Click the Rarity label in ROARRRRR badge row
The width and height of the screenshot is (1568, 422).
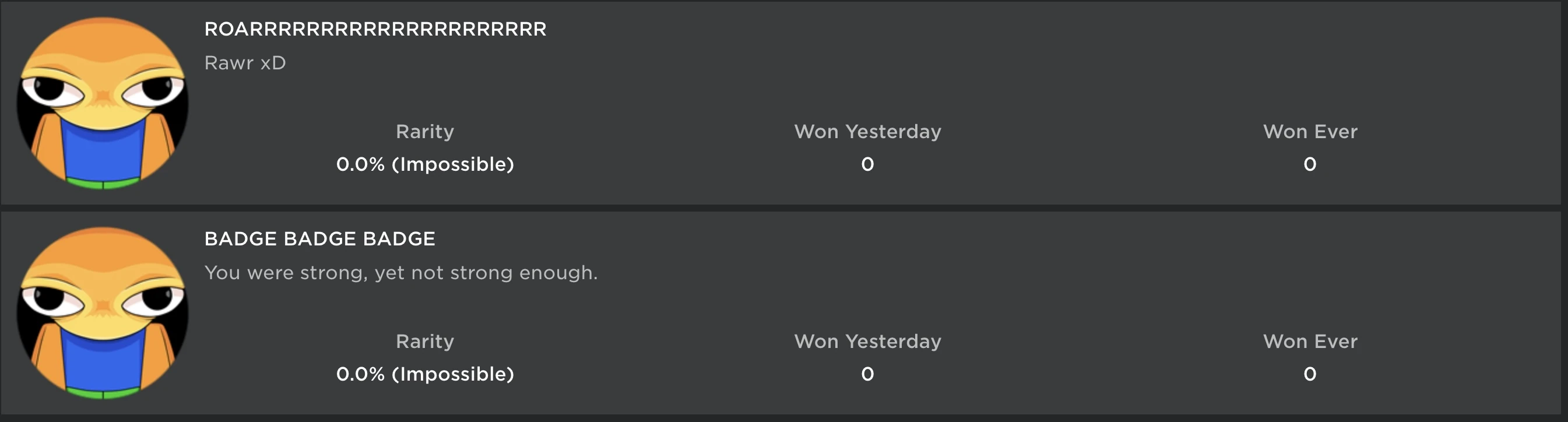tap(425, 132)
